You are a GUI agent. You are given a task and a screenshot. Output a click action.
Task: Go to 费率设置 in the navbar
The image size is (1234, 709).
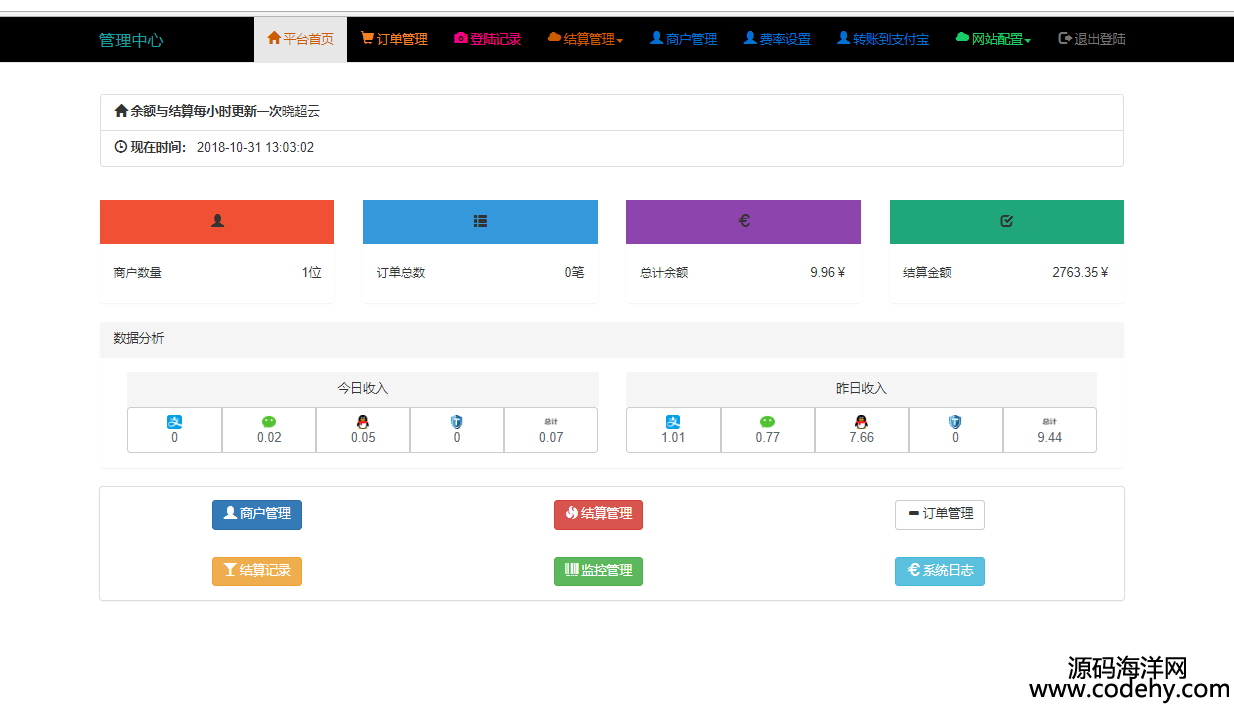777,40
